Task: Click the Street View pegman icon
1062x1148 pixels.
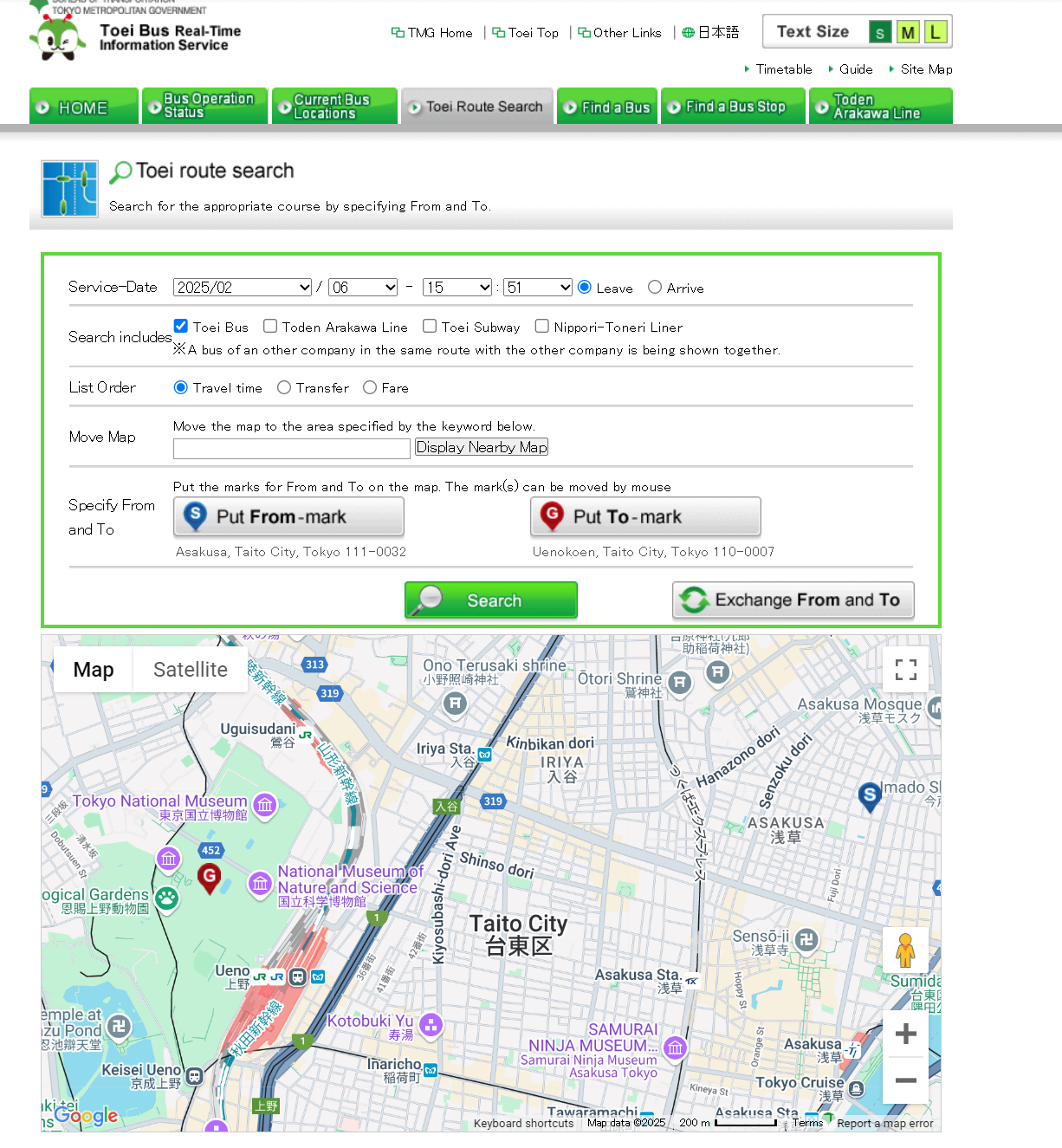Action: tap(906, 950)
